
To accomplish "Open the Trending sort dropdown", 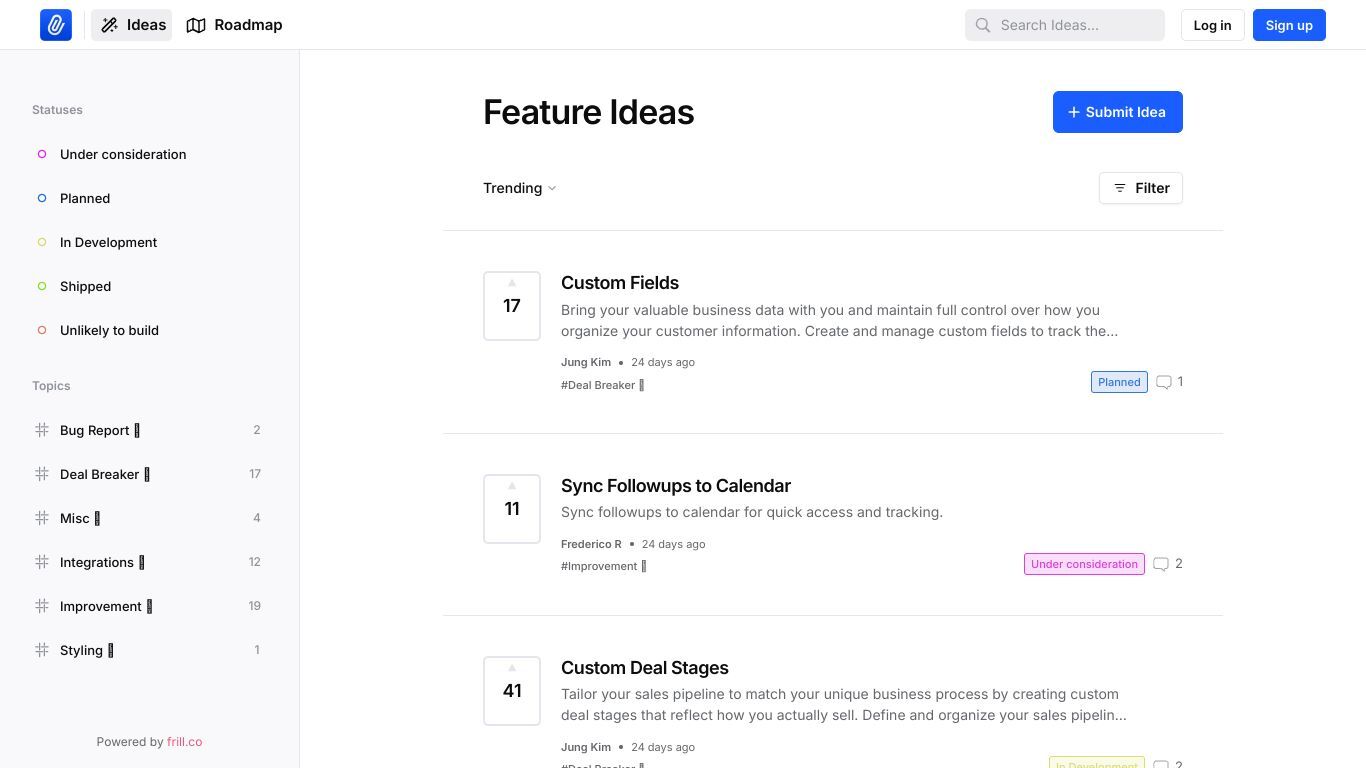I will pyautogui.click(x=520, y=188).
